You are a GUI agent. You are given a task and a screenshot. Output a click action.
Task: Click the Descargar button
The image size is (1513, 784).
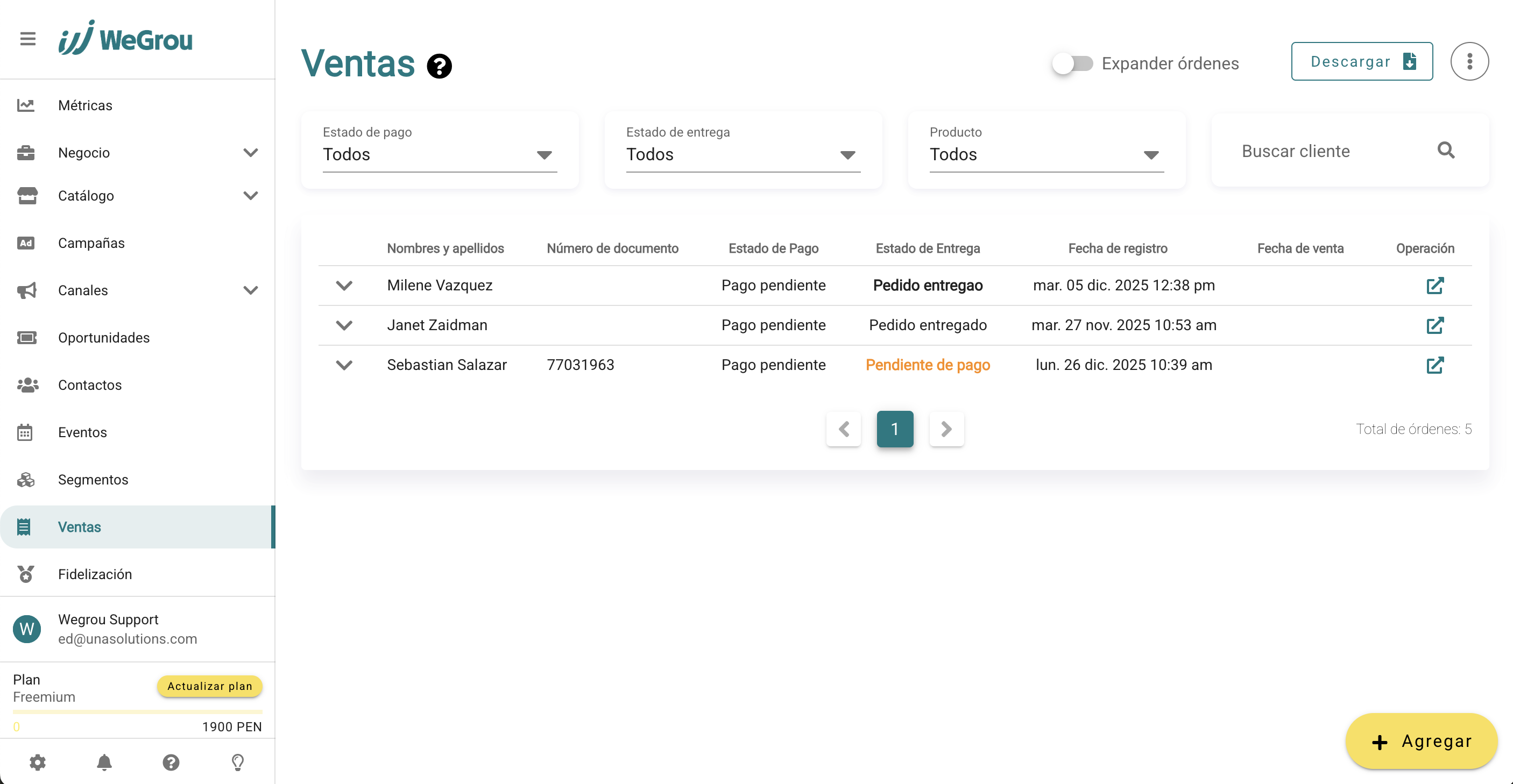(1361, 62)
